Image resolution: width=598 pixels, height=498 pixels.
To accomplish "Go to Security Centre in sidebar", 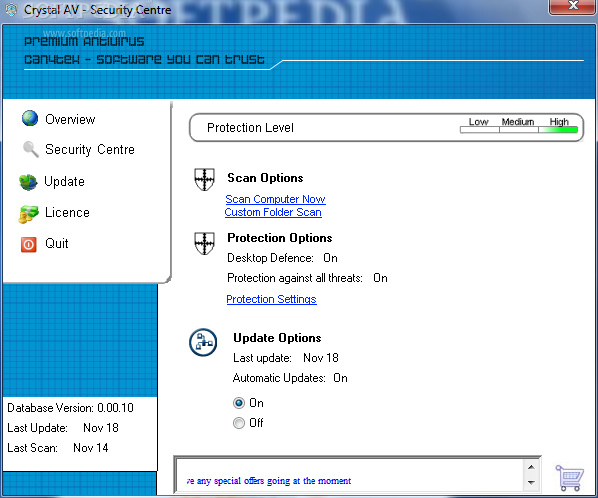I will click(90, 149).
